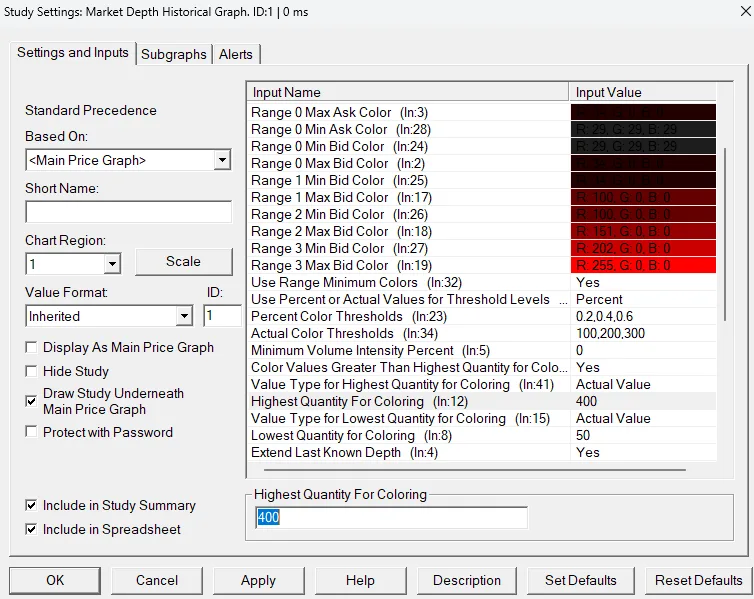Select the Lowest Quantity for Coloring input name
Screen dimensions: 754x599
(352, 436)
